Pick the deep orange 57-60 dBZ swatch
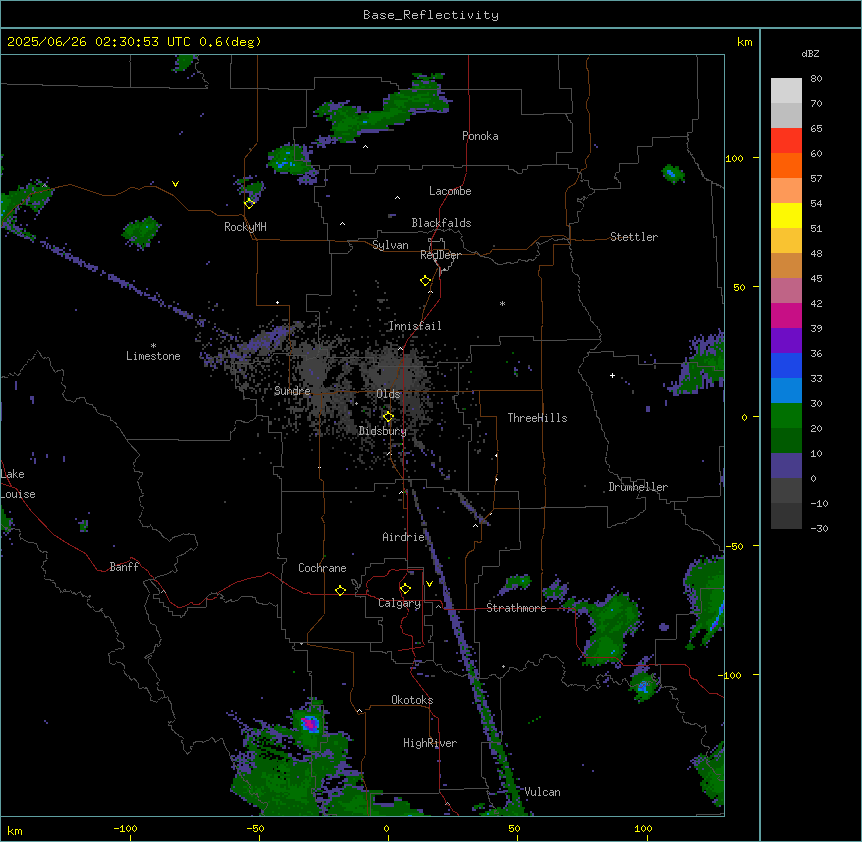This screenshot has height=842, width=862. click(786, 165)
